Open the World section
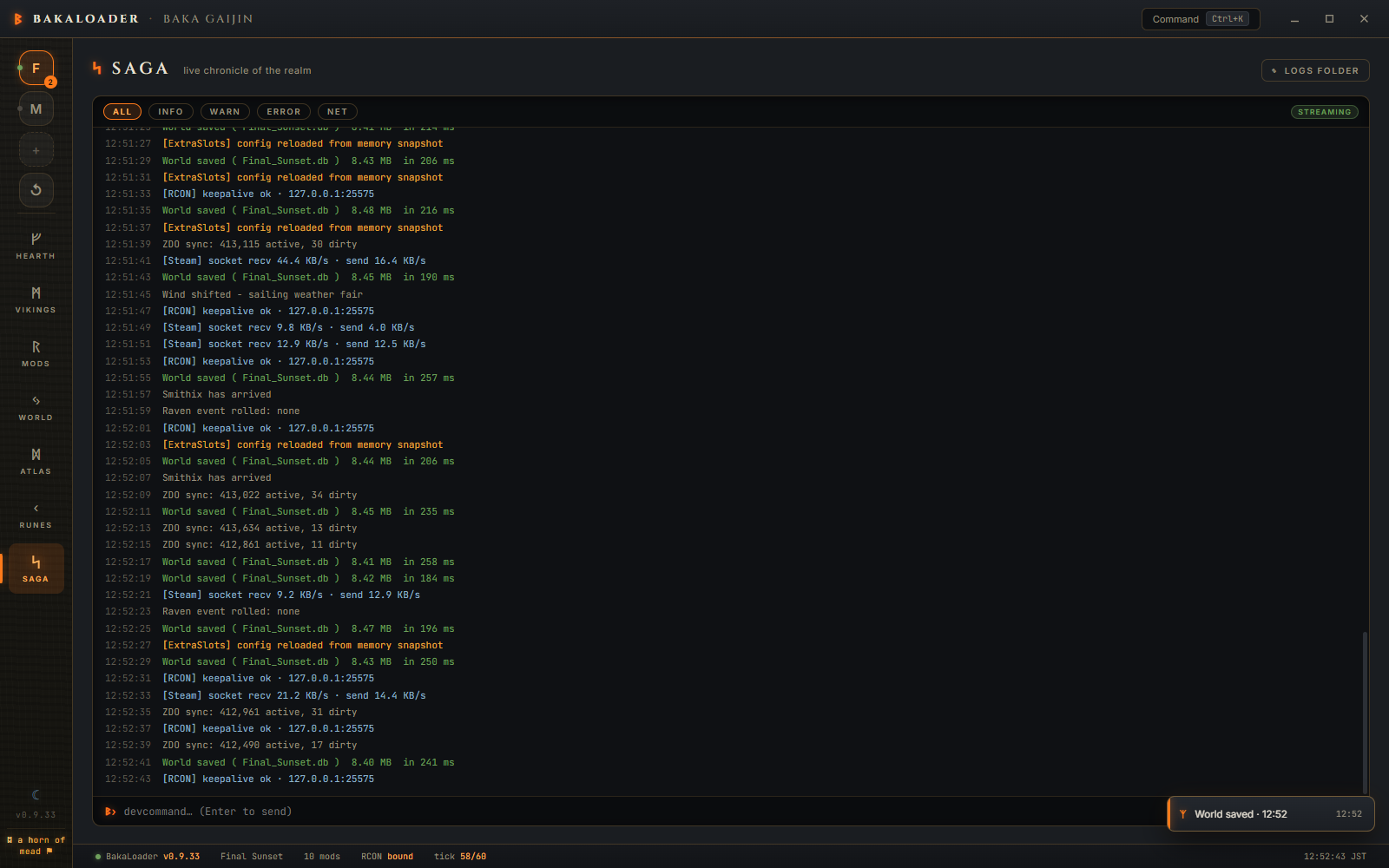The height and width of the screenshot is (868, 1389). tap(36, 407)
